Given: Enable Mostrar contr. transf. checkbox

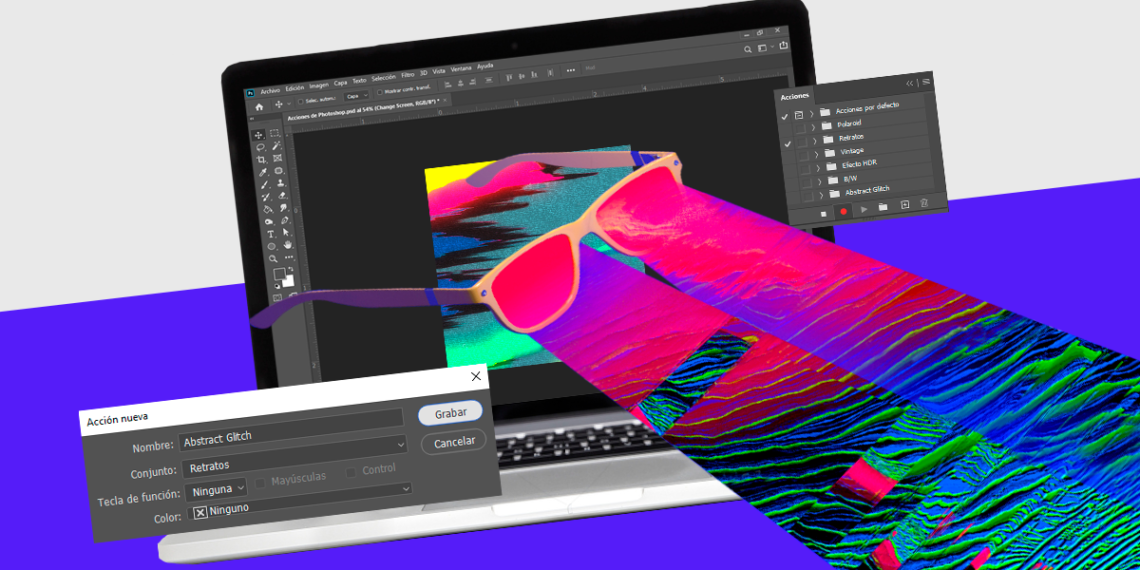Looking at the screenshot, I should (380, 92).
